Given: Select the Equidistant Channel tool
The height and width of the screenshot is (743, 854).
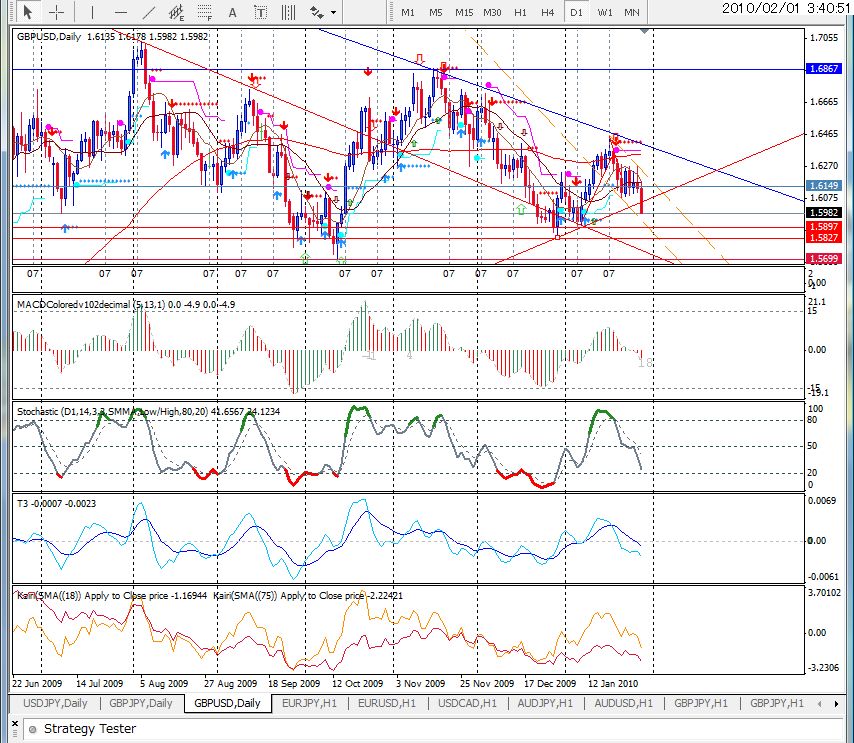Looking at the screenshot, I should coord(176,11).
